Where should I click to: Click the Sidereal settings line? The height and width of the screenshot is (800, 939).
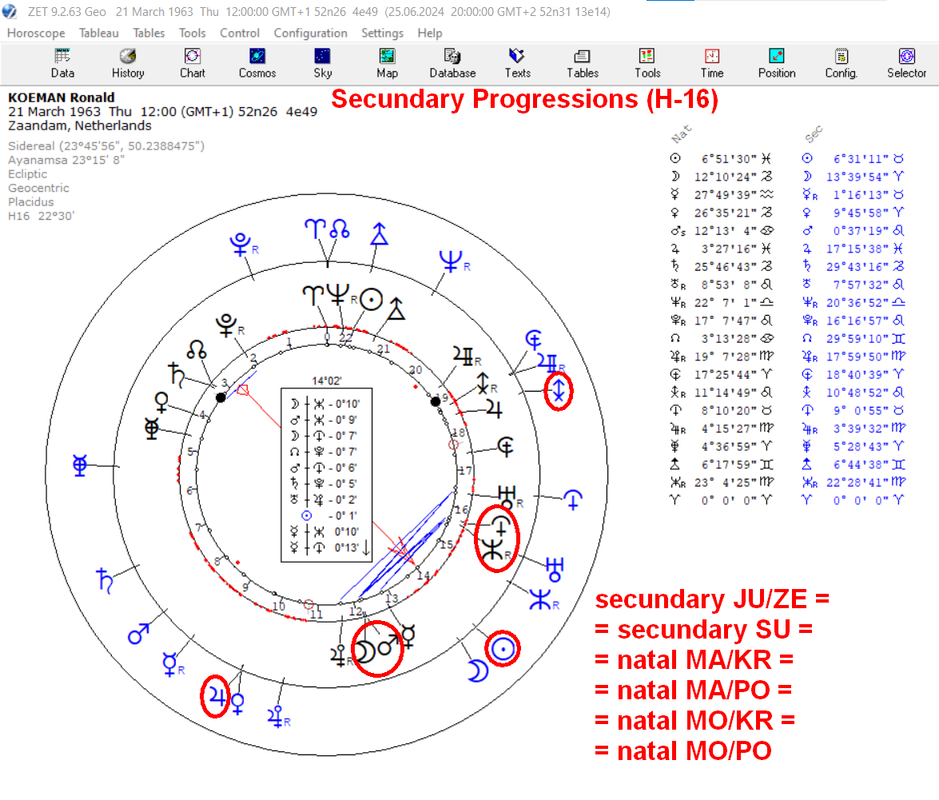[106, 146]
